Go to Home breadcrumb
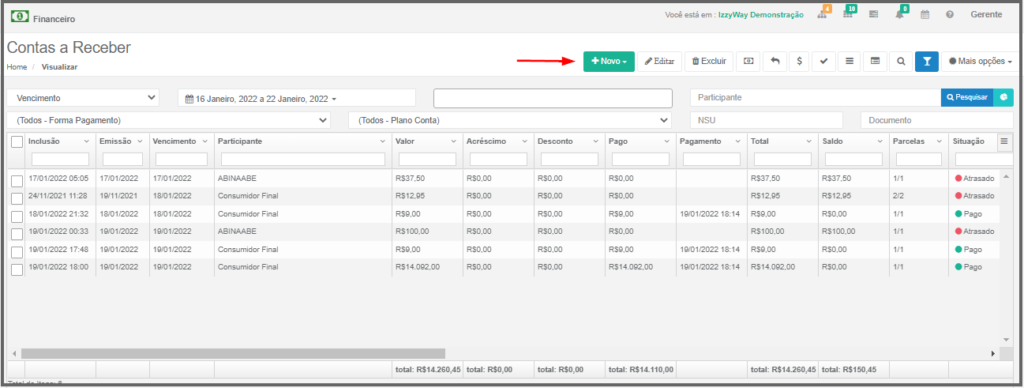This screenshot has width=1024, height=388. [x=17, y=67]
